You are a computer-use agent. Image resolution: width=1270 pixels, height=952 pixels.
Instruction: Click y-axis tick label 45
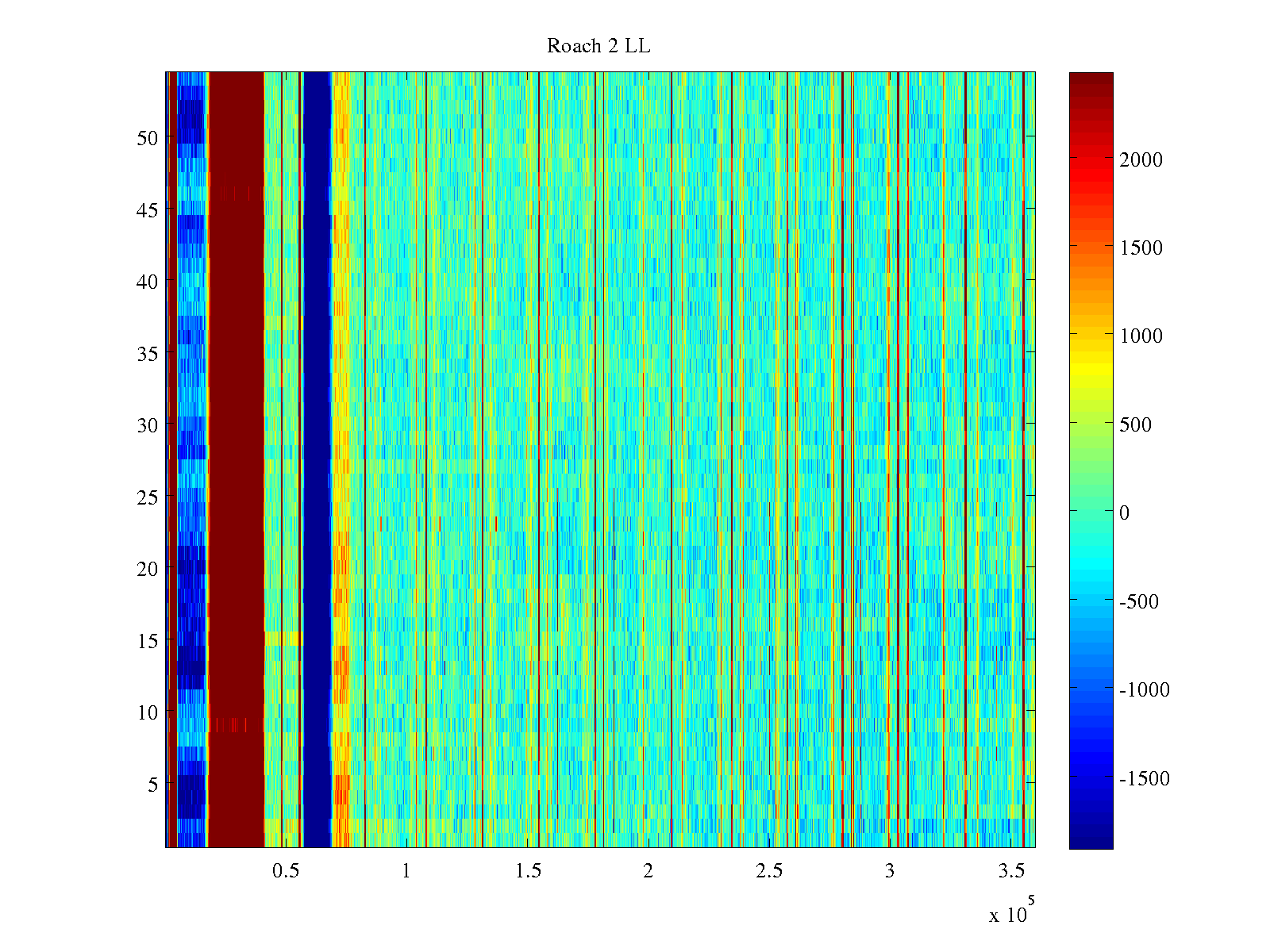148,209
